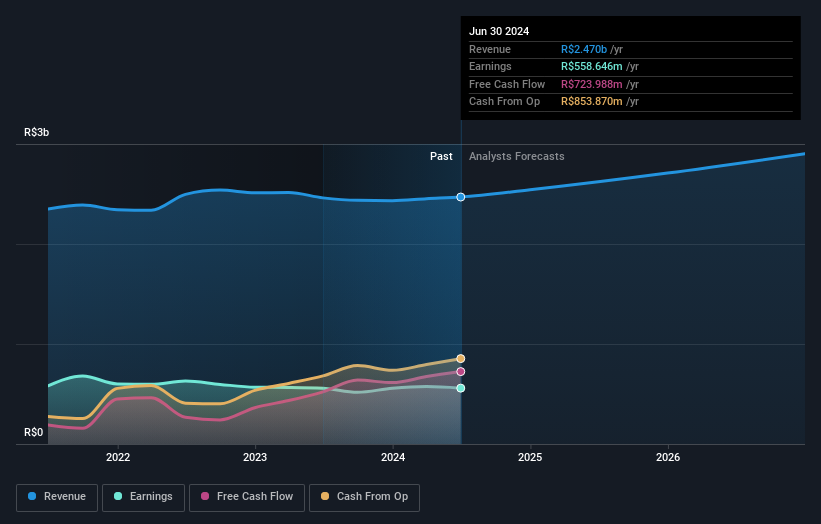This screenshot has height=524, width=821.
Task: Click the teal Earnings legend dot
Action: 118,496
